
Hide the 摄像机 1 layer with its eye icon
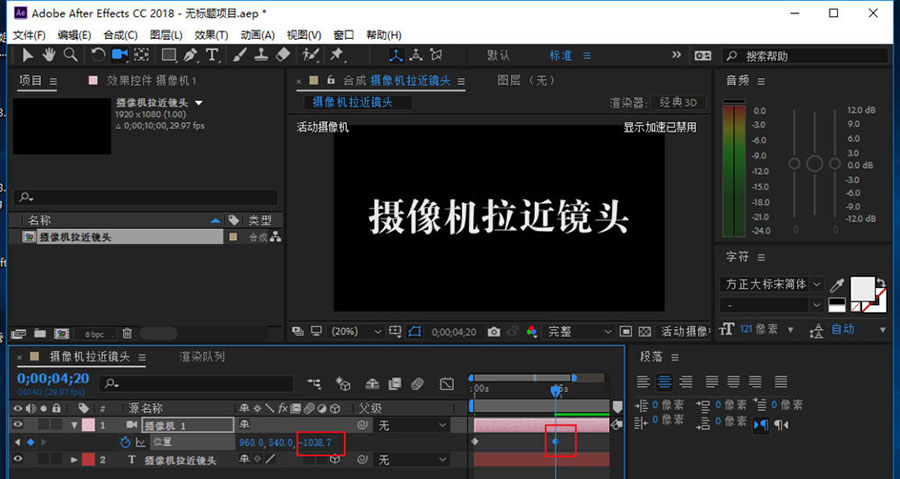point(20,425)
